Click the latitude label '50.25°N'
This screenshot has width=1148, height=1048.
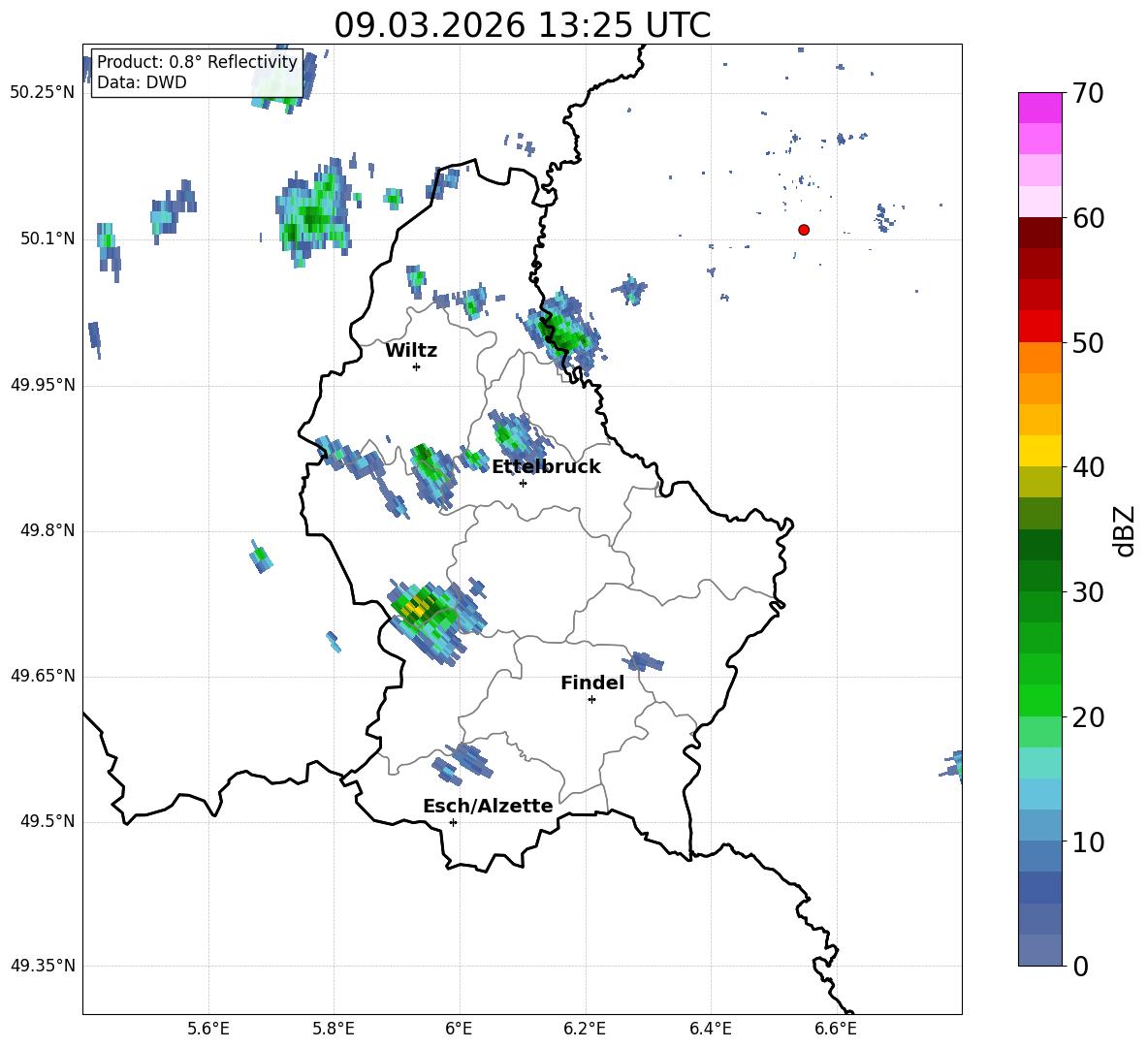click(x=43, y=93)
